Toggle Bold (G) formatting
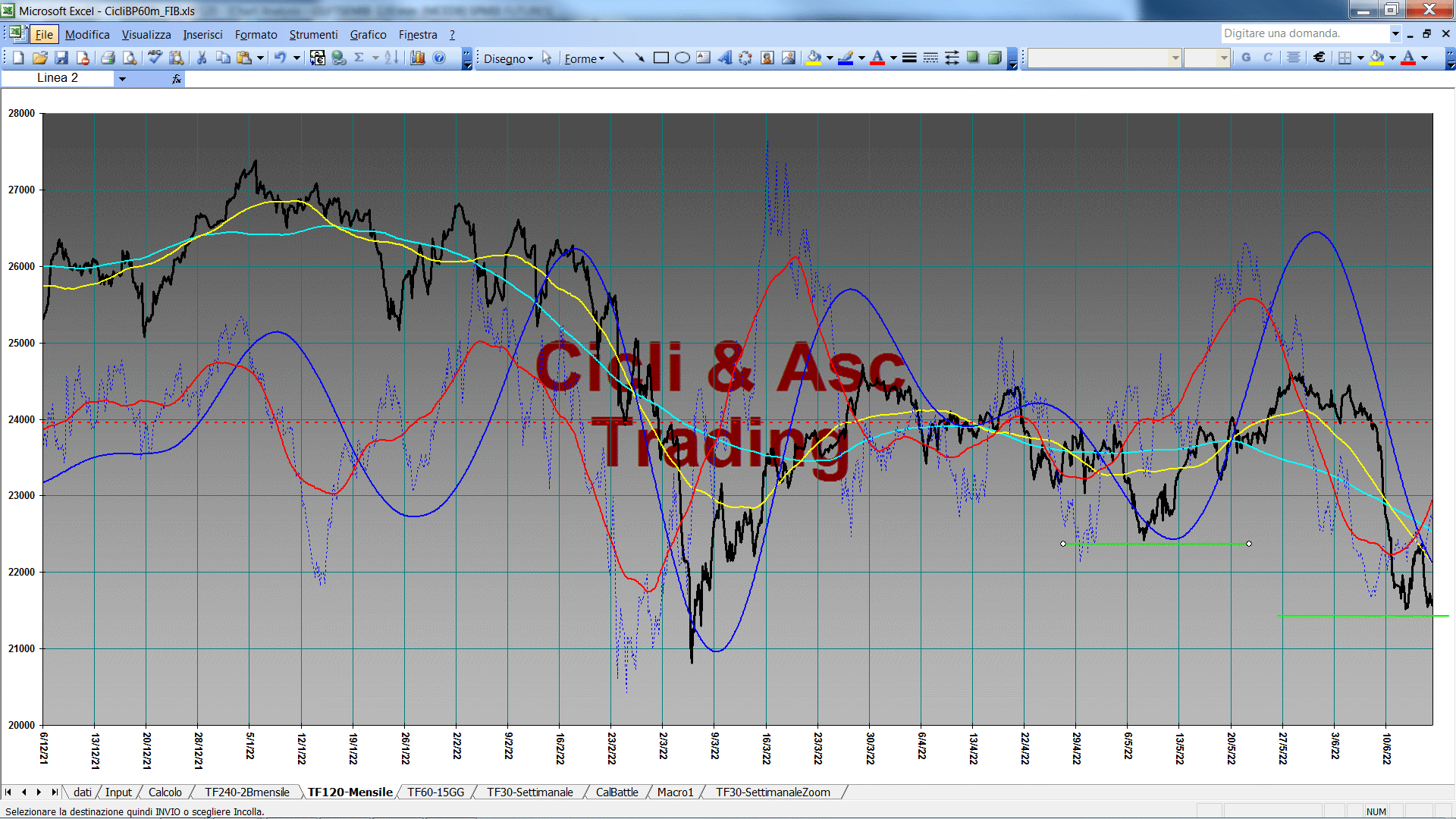 1246,58
